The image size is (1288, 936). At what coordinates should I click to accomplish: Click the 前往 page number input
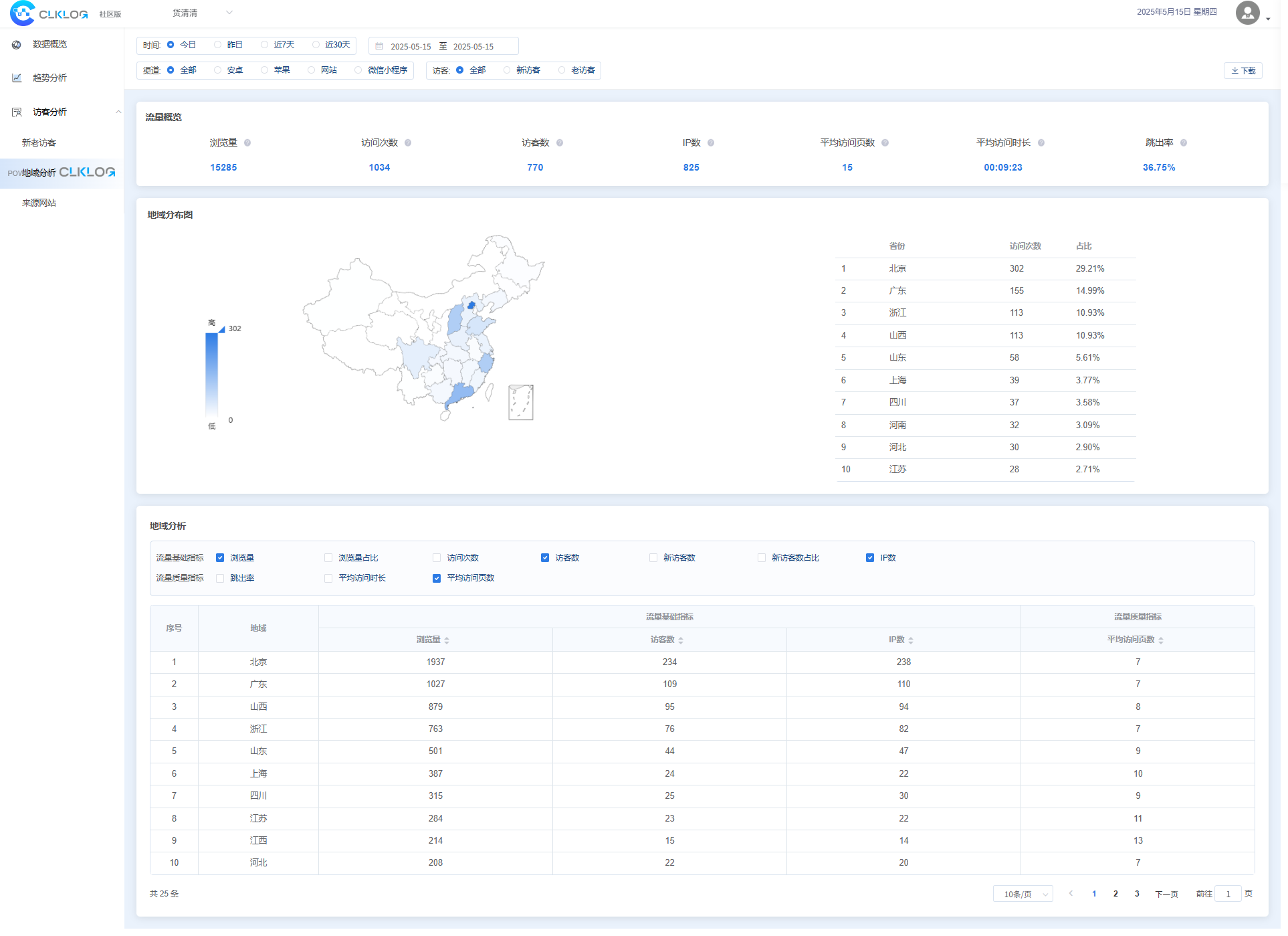pos(1228,895)
